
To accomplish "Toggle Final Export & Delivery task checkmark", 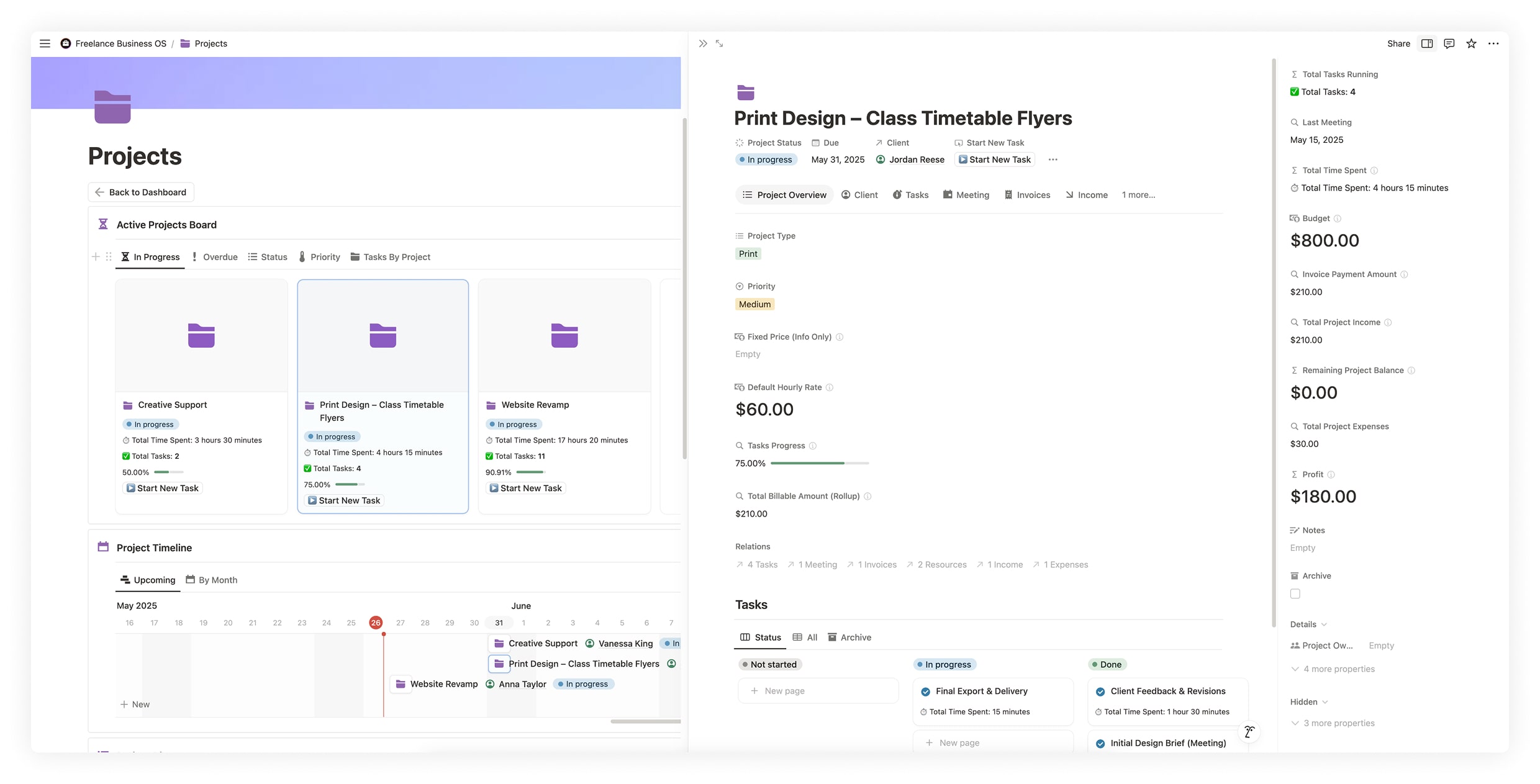I will tap(926, 692).
